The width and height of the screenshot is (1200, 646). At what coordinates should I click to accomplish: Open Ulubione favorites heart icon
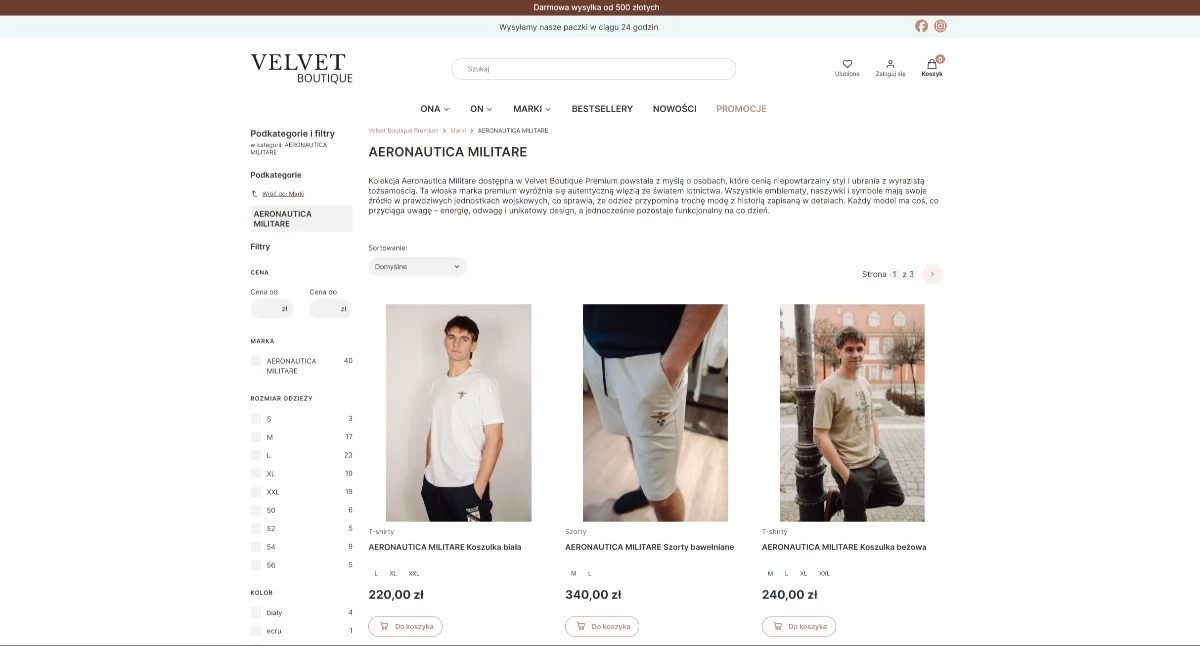(x=847, y=64)
